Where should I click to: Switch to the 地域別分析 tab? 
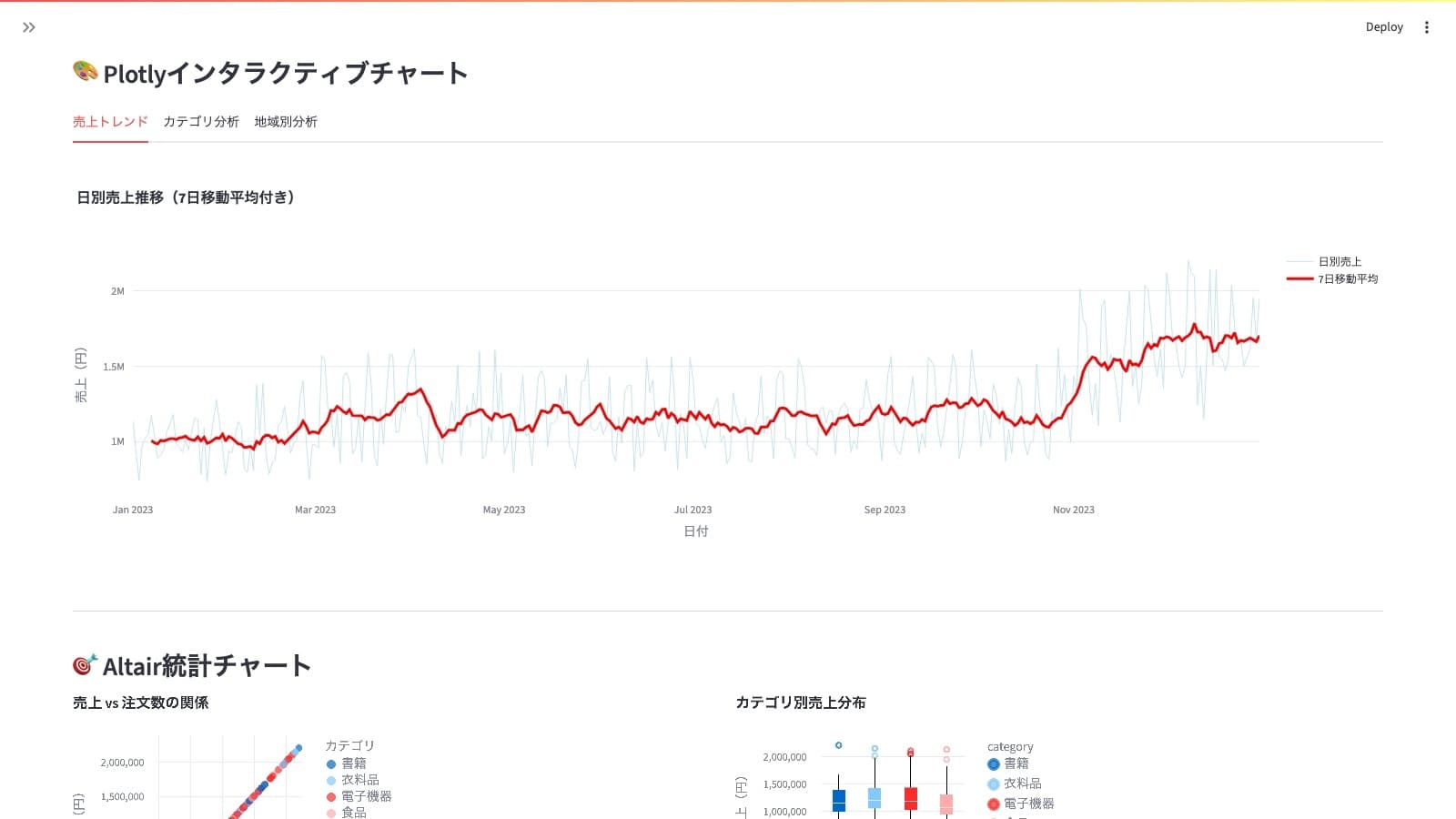286,122
